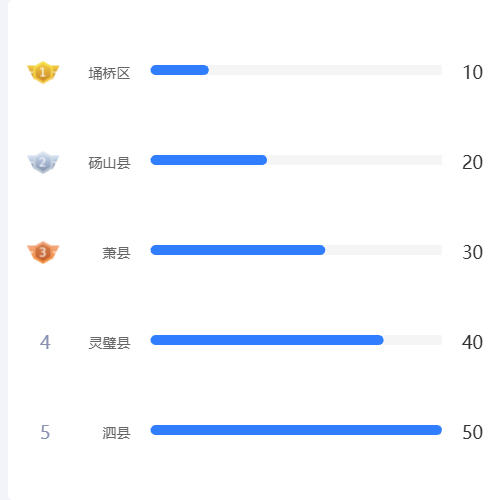Click the value 40 beside 灵璧县
The height and width of the screenshot is (500, 500).
472,342
